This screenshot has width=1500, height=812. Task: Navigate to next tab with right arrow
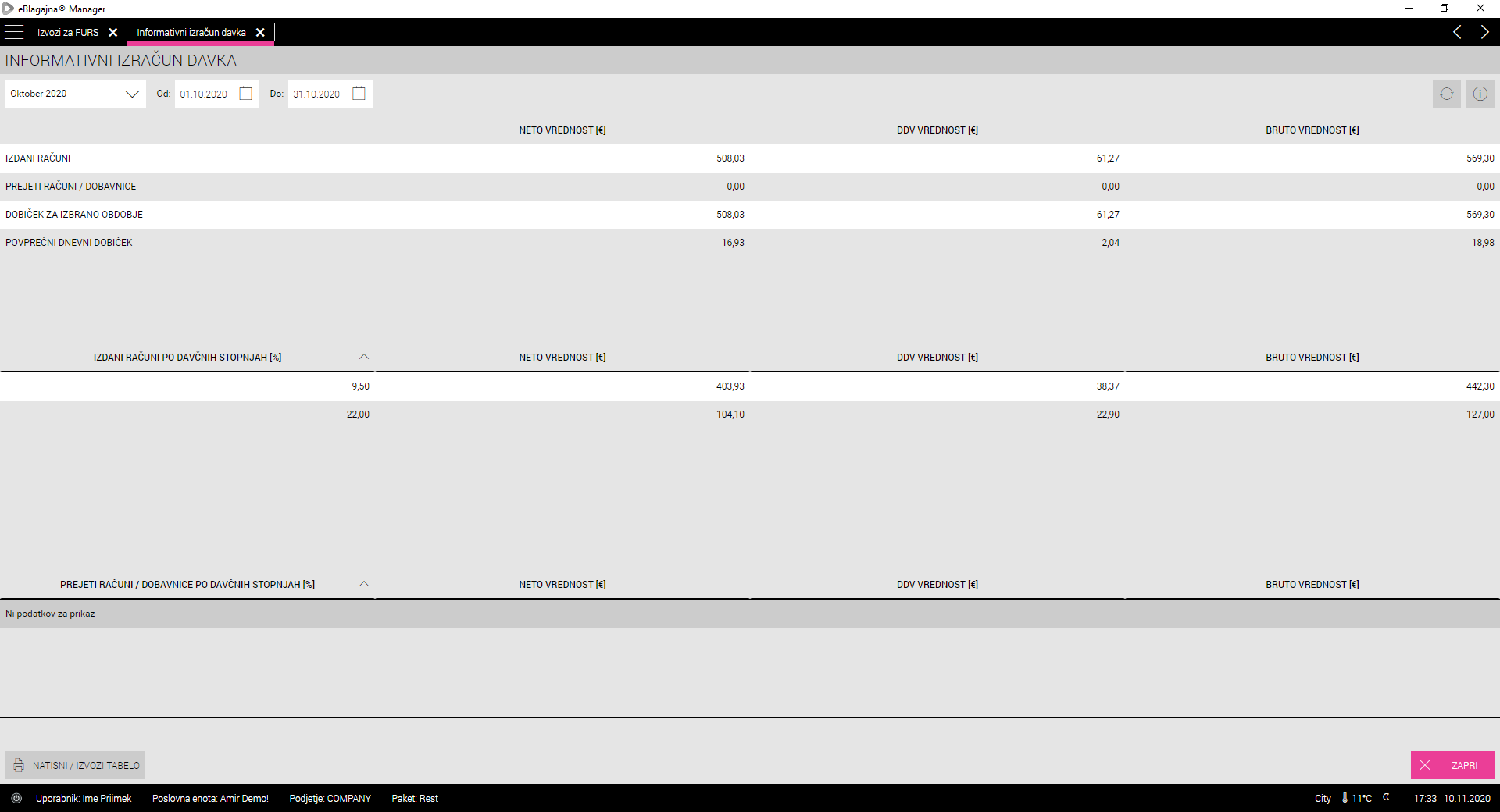1484,32
